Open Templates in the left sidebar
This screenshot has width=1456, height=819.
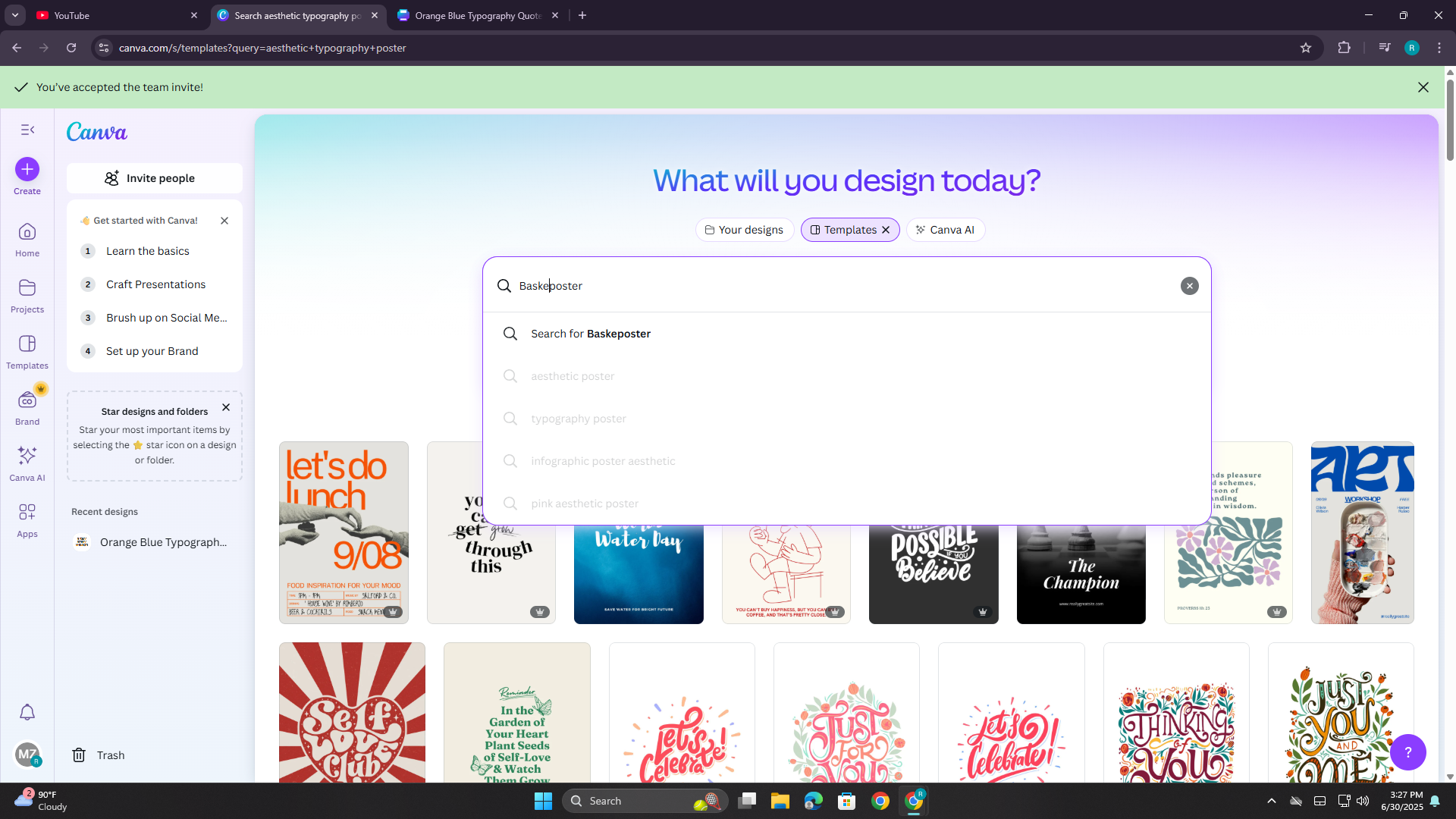(x=27, y=352)
